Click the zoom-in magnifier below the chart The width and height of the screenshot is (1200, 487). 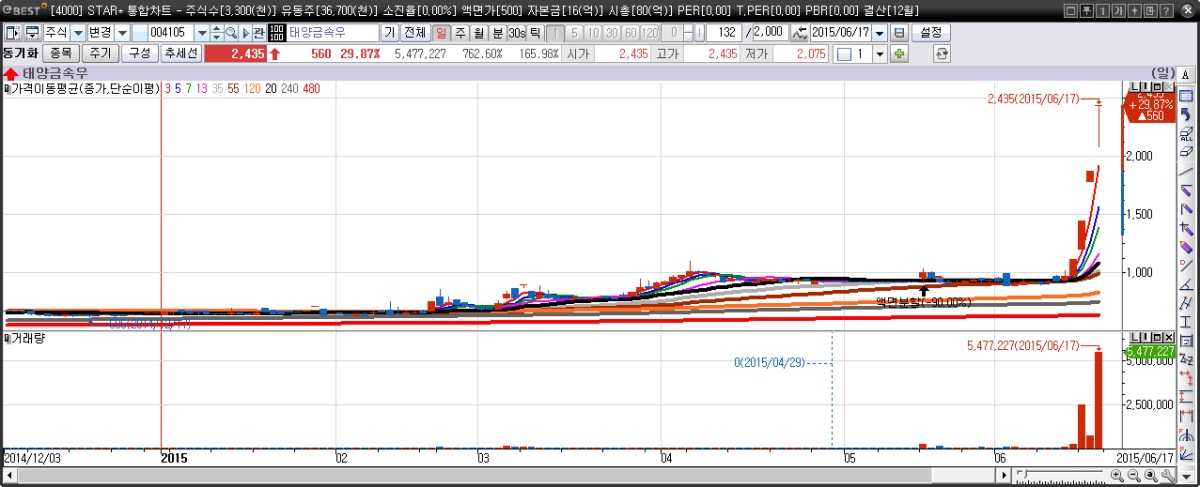coord(1117,476)
